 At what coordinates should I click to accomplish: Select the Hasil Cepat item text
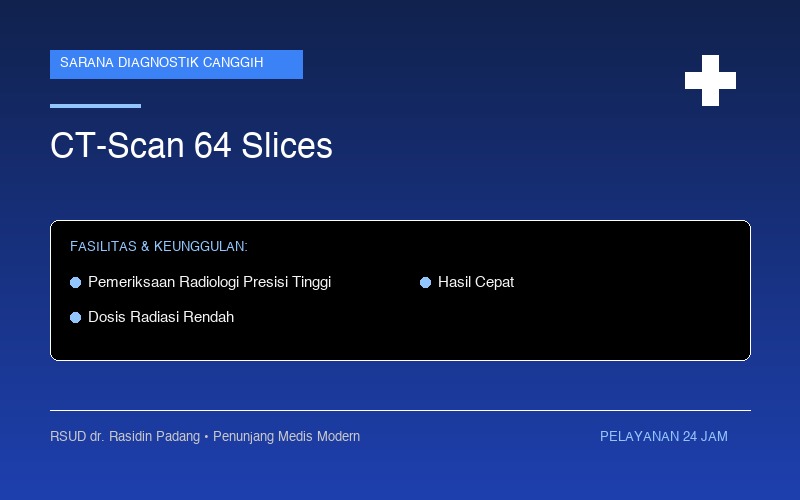476,282
